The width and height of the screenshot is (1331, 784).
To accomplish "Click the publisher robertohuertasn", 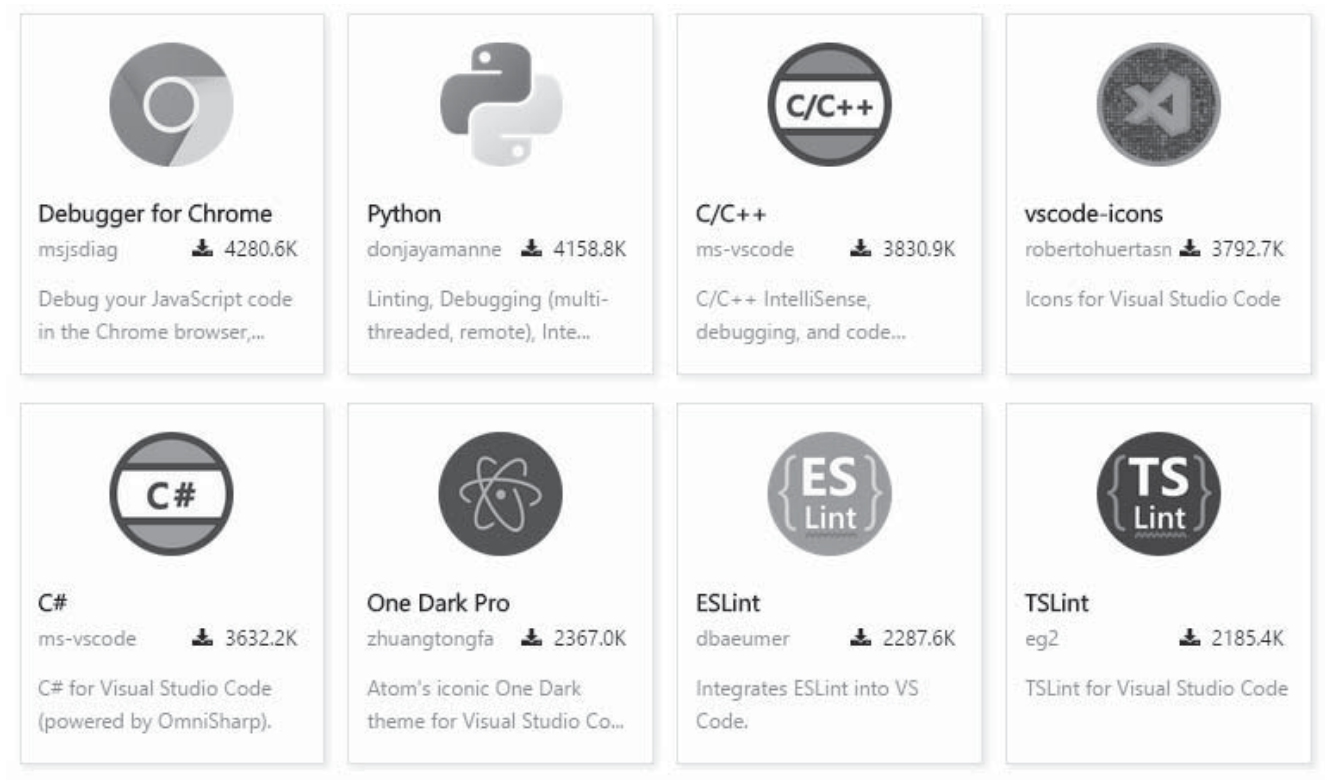I will click(x=1098, y=249).
